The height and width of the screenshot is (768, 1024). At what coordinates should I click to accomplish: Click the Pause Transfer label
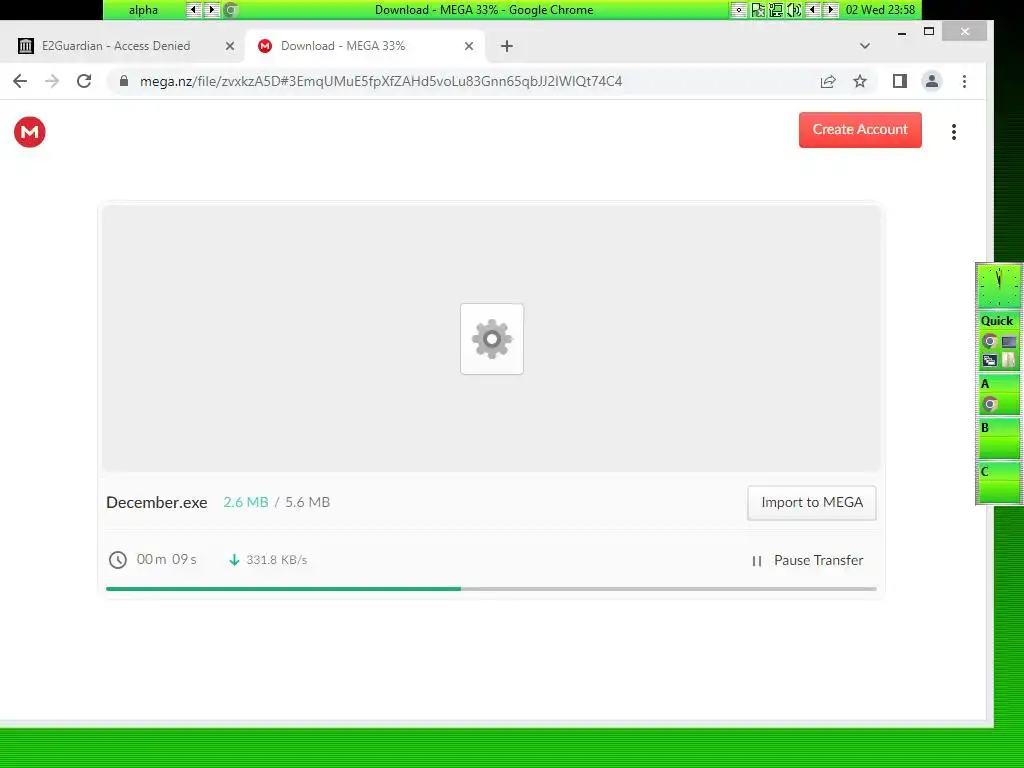(818, 560)
